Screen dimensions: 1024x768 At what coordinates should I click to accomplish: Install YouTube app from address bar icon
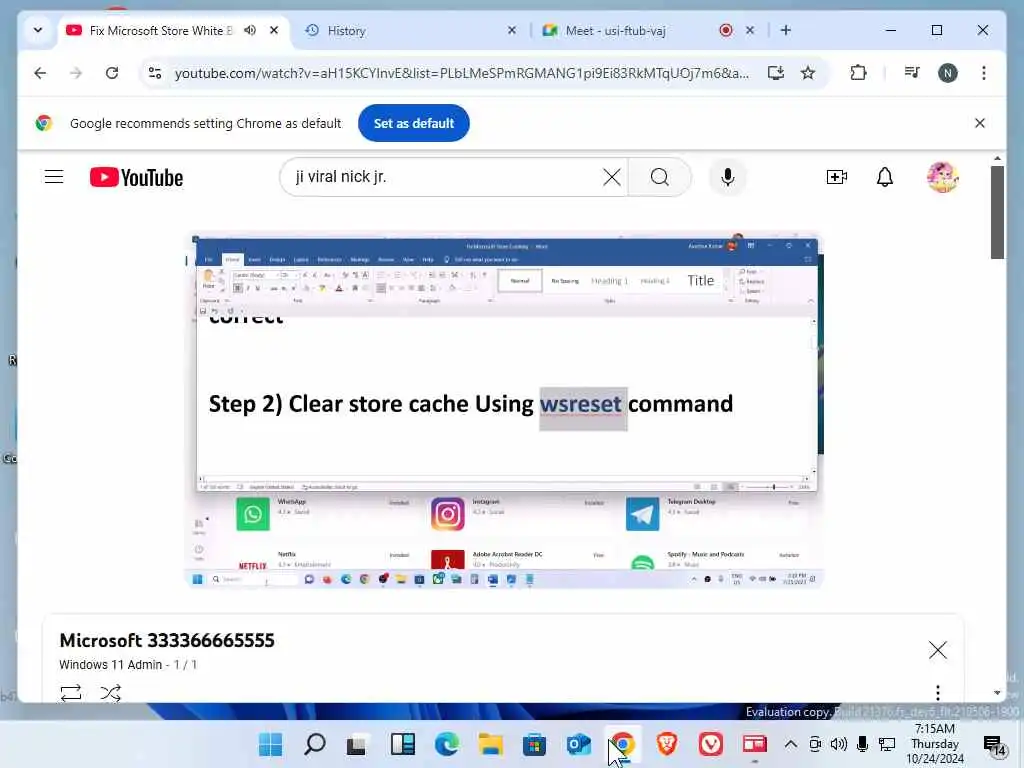click(x=775, y=73)
